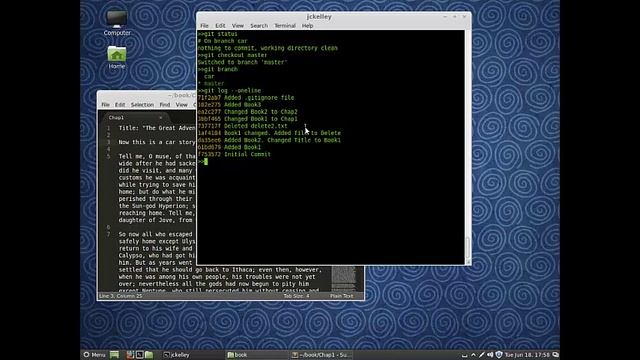640x360 pixels.
Task: Open the Find menu in the Sublime editor
Action: tap(164, 104)
